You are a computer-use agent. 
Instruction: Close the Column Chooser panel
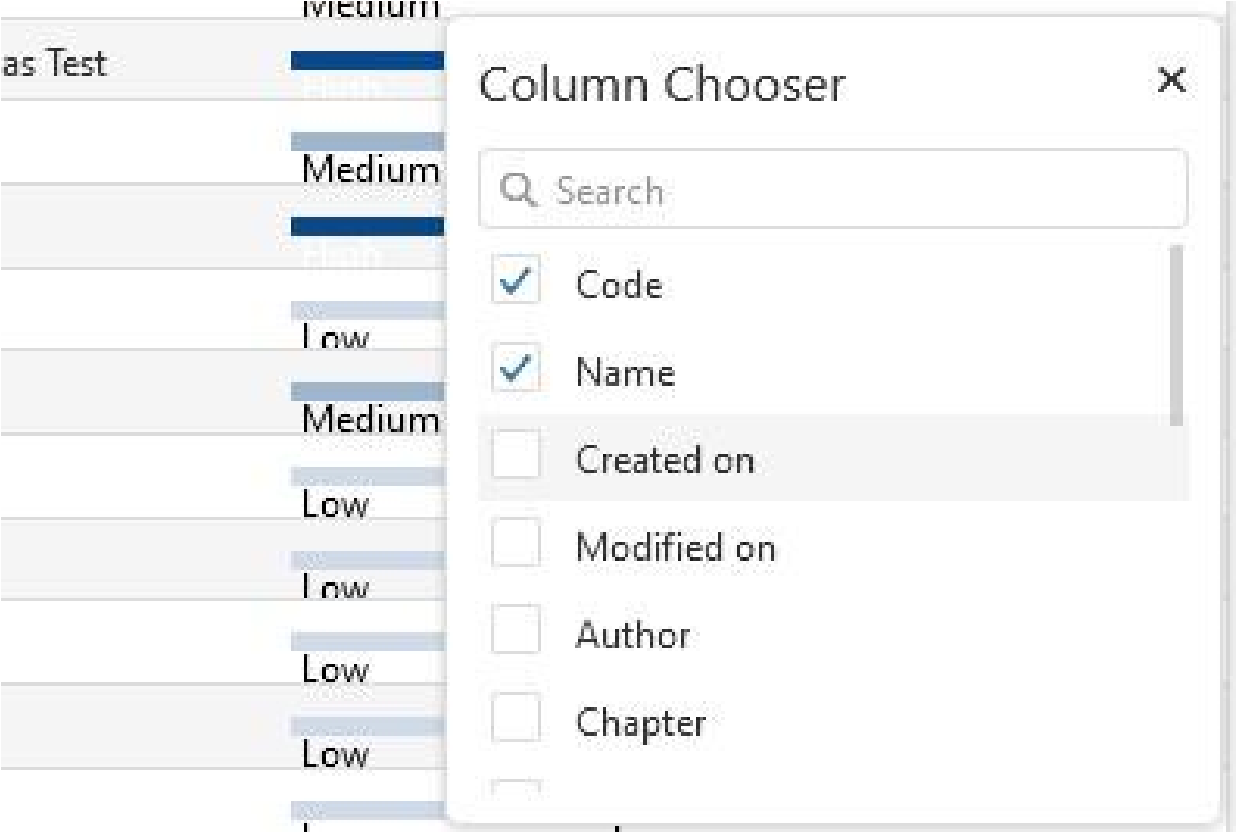(1171, 80)
